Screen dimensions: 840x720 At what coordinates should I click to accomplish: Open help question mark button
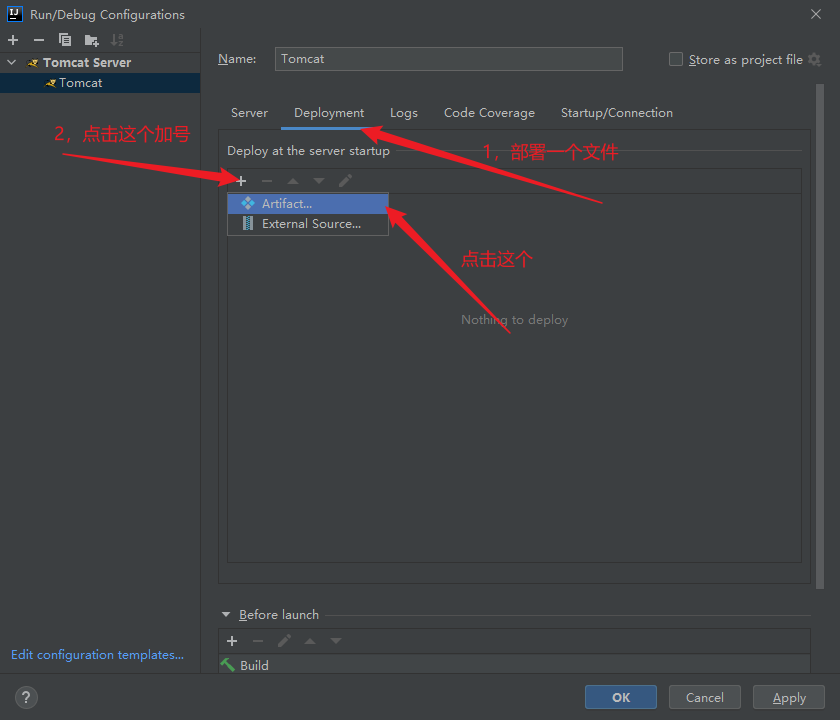[26, 698]
